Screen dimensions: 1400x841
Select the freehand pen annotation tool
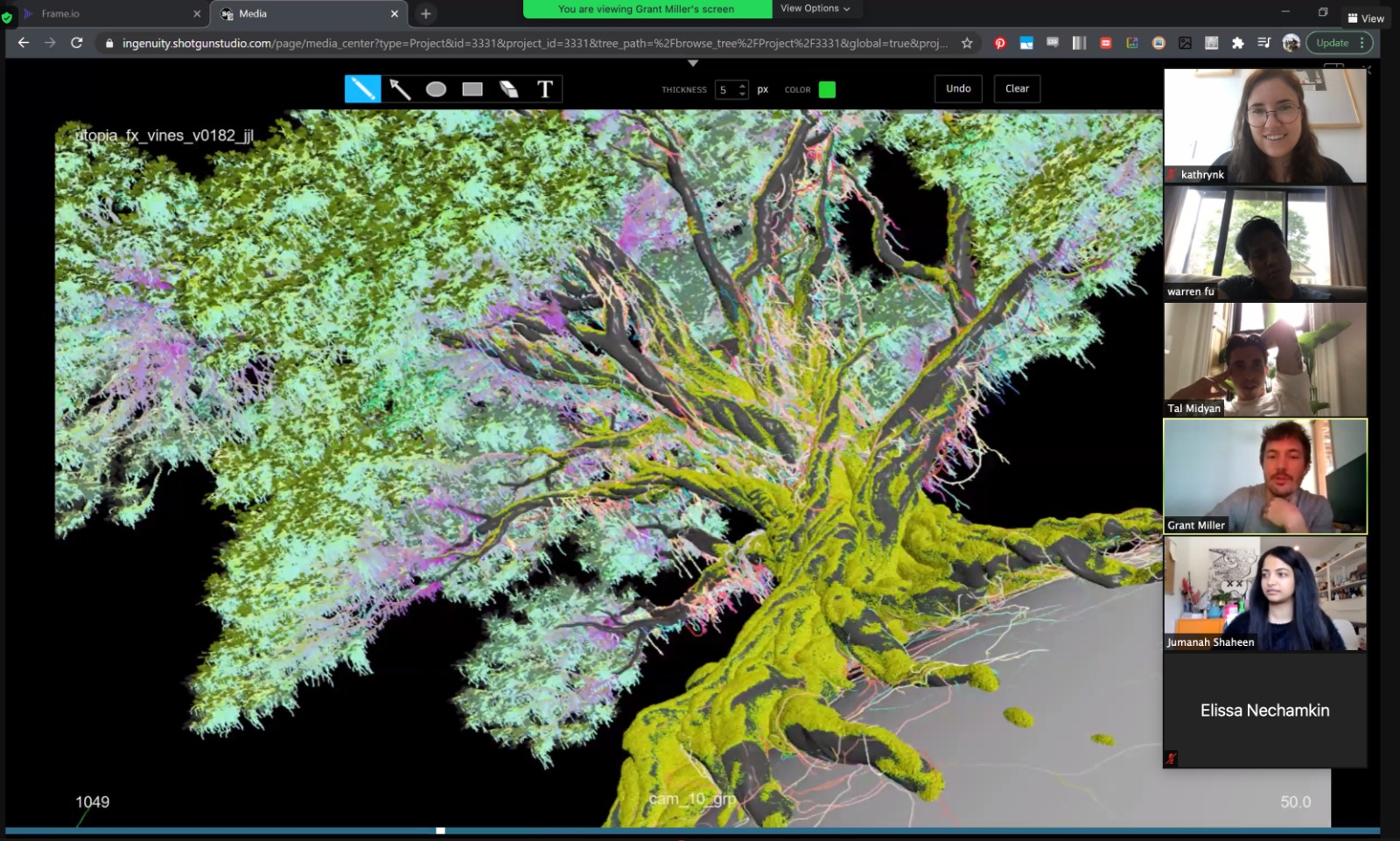[362, 88]
